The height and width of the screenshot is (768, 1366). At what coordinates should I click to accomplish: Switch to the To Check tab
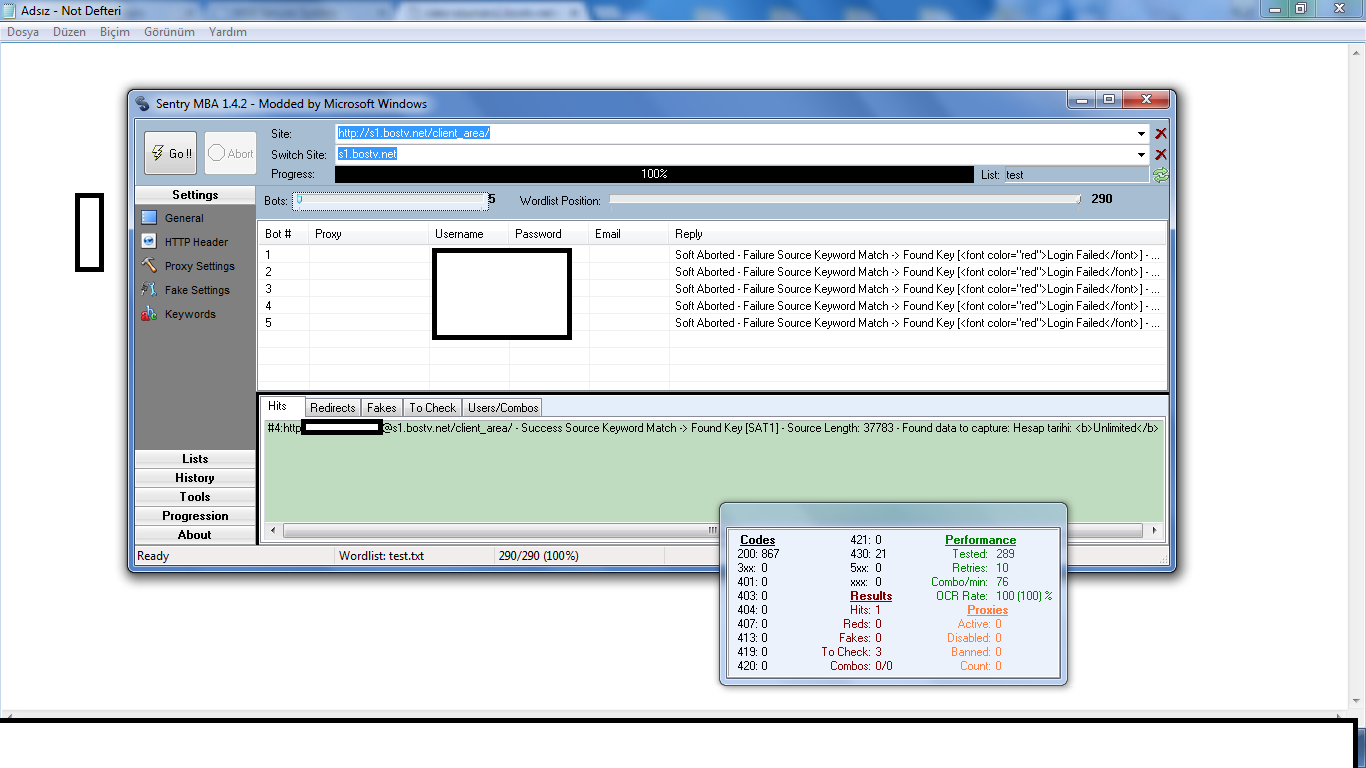[432, 408]
